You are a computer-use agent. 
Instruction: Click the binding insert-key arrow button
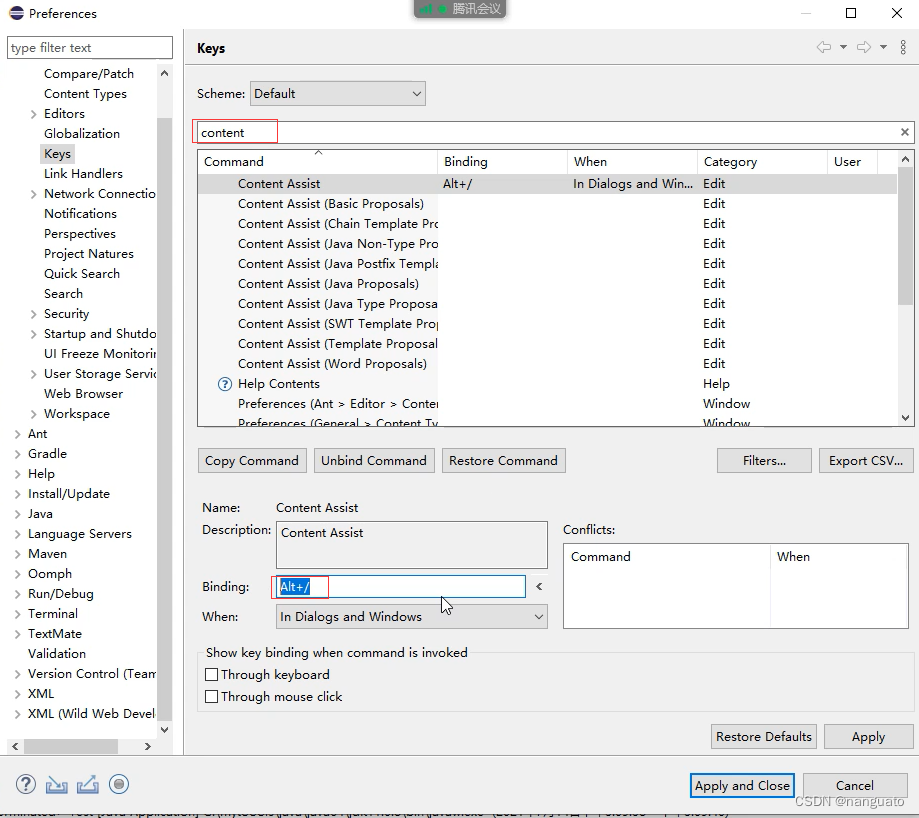pyautogui.click(x=539, y=587)
